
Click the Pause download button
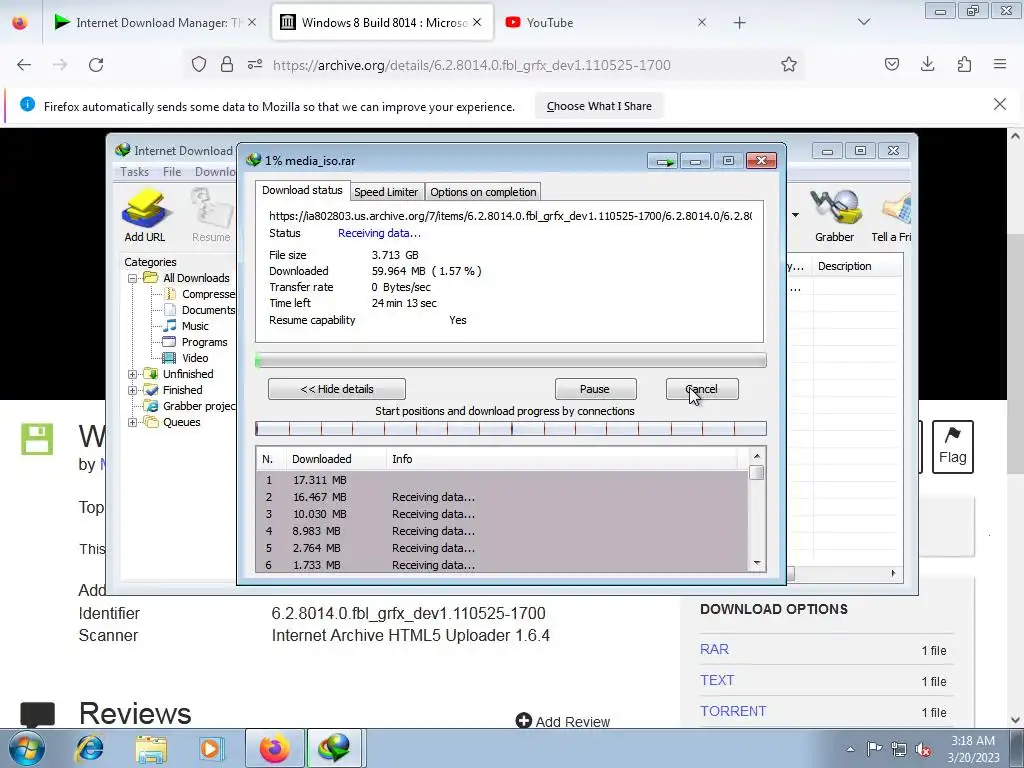pyautogui.click(x=595, y=389)
